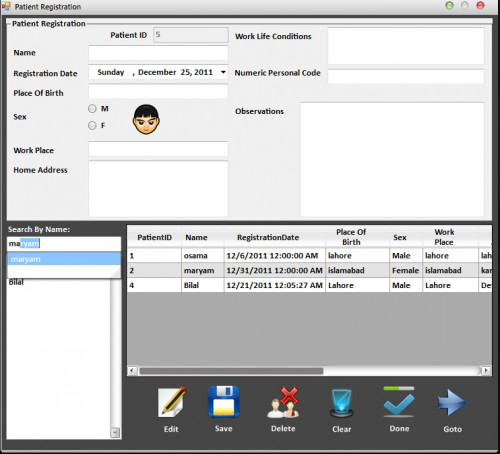Select Bilal in the name list

[x=16, y=282]
